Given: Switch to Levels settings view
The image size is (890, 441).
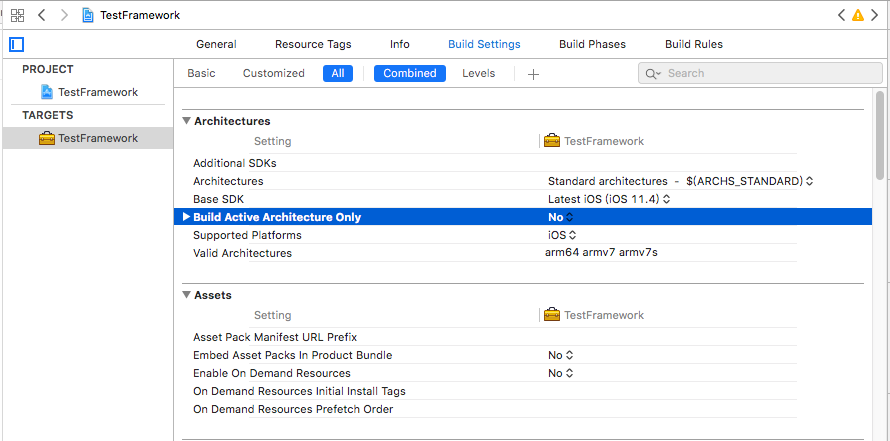Looking at the screenshot, I should pos(478,73).
